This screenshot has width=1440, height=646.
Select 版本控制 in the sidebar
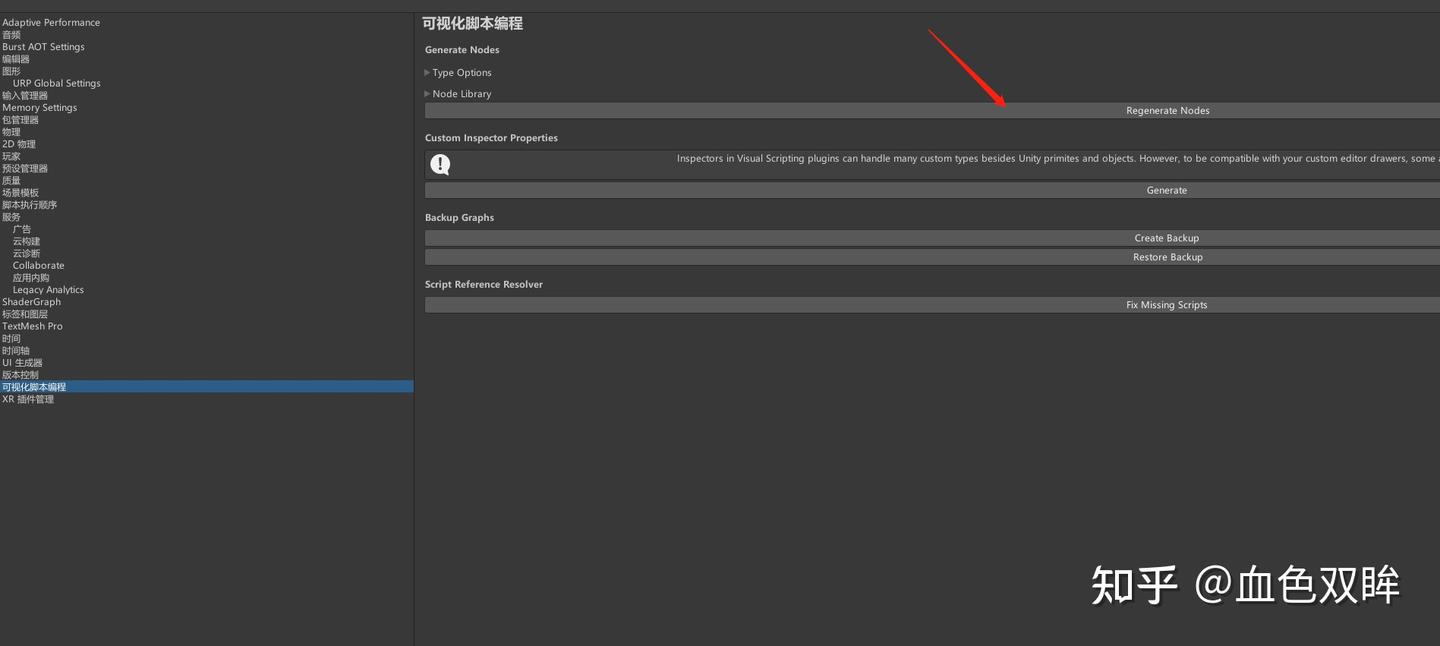pyautogui.click(x=20, y=374)
